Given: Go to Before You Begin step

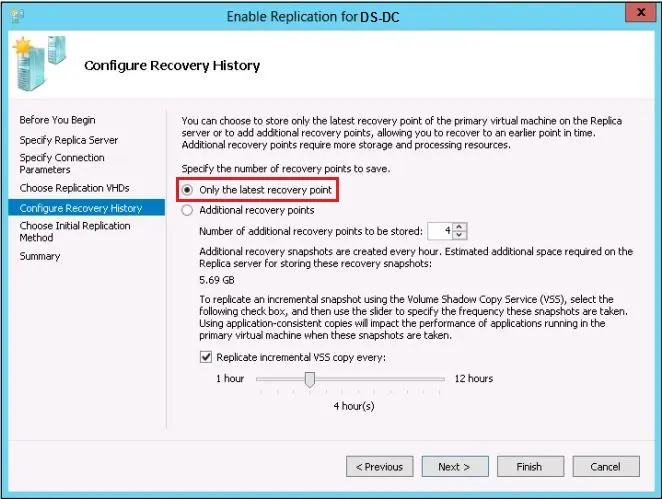Looking at the screenshot, I should click(x=58, y=120).
